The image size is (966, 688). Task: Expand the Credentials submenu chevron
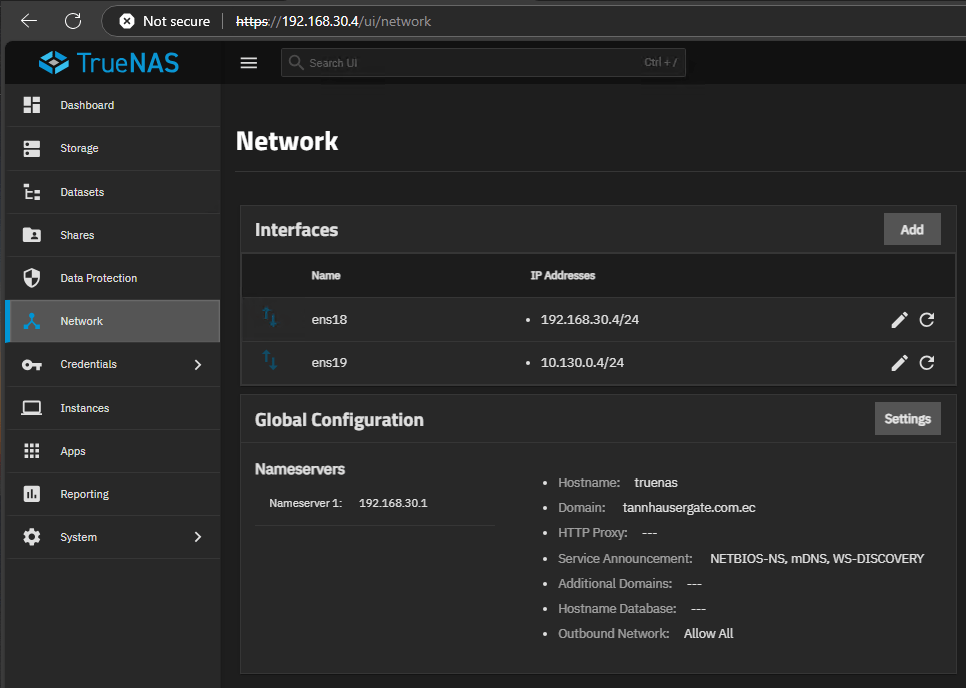point(197,365)
